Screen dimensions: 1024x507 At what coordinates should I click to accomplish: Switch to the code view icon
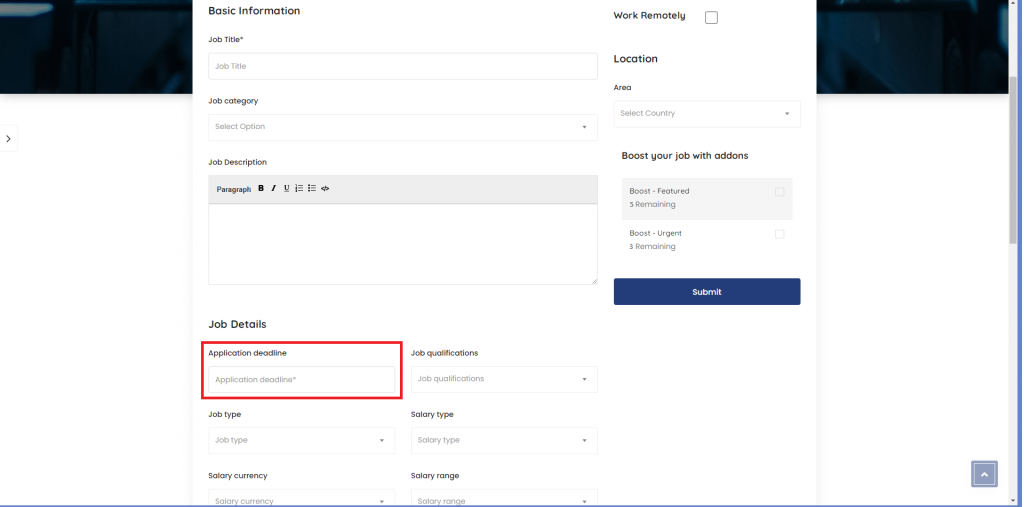tap(325, 188)
